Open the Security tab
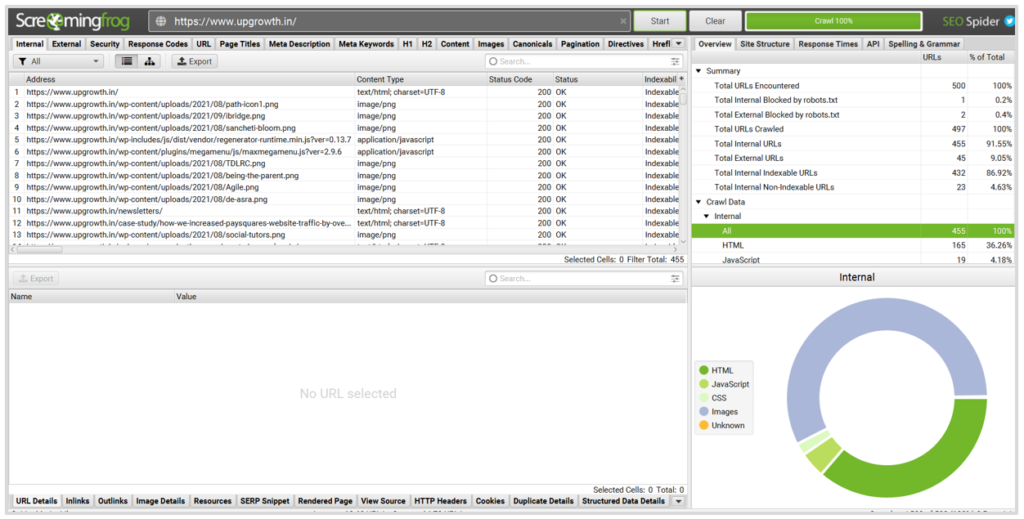Viewport: 1024px width, 519px height. (104, 44)
